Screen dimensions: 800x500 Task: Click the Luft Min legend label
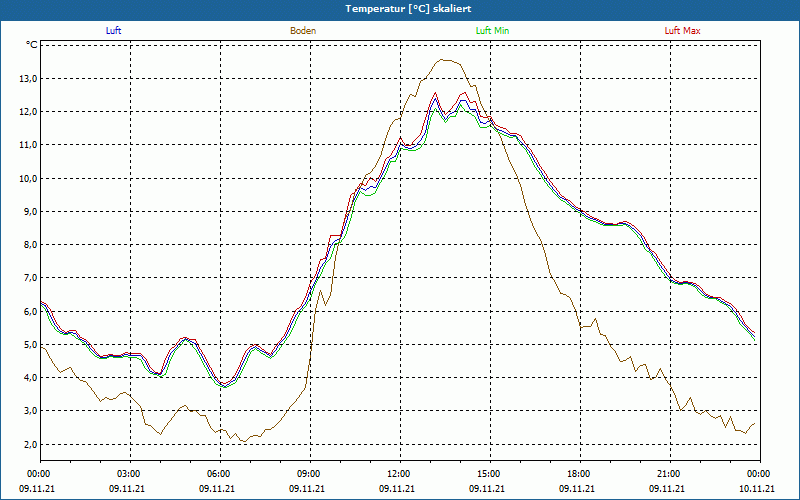coord(492,31)
